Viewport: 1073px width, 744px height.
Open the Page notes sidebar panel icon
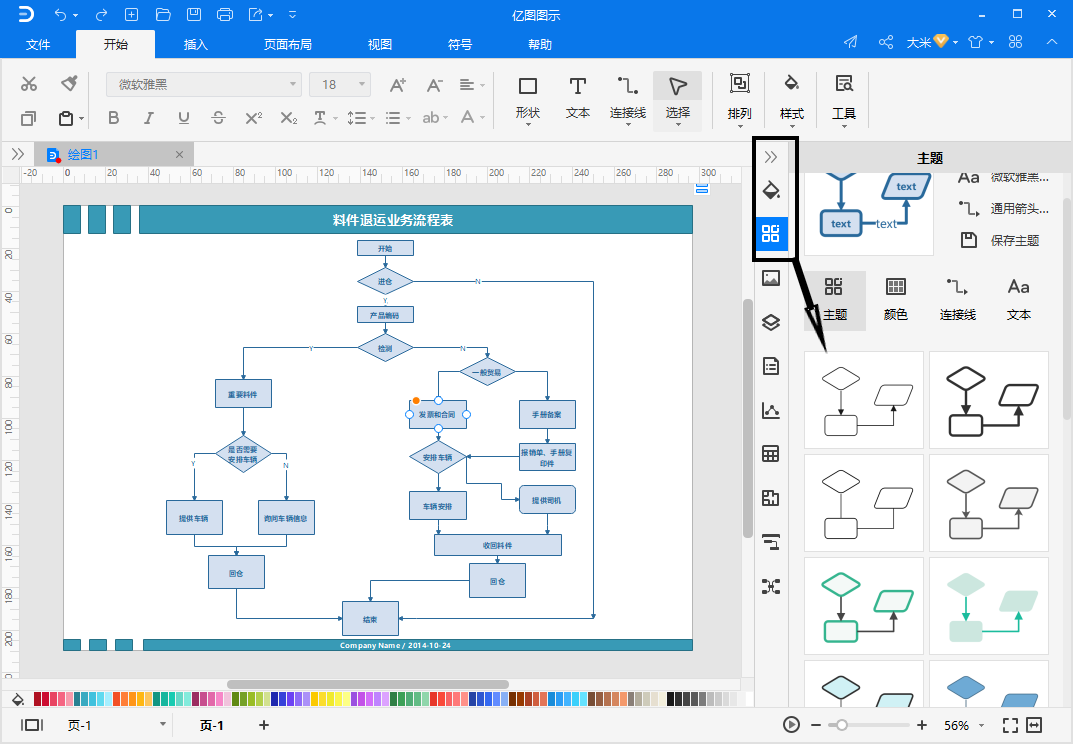[x=771, y=366]
